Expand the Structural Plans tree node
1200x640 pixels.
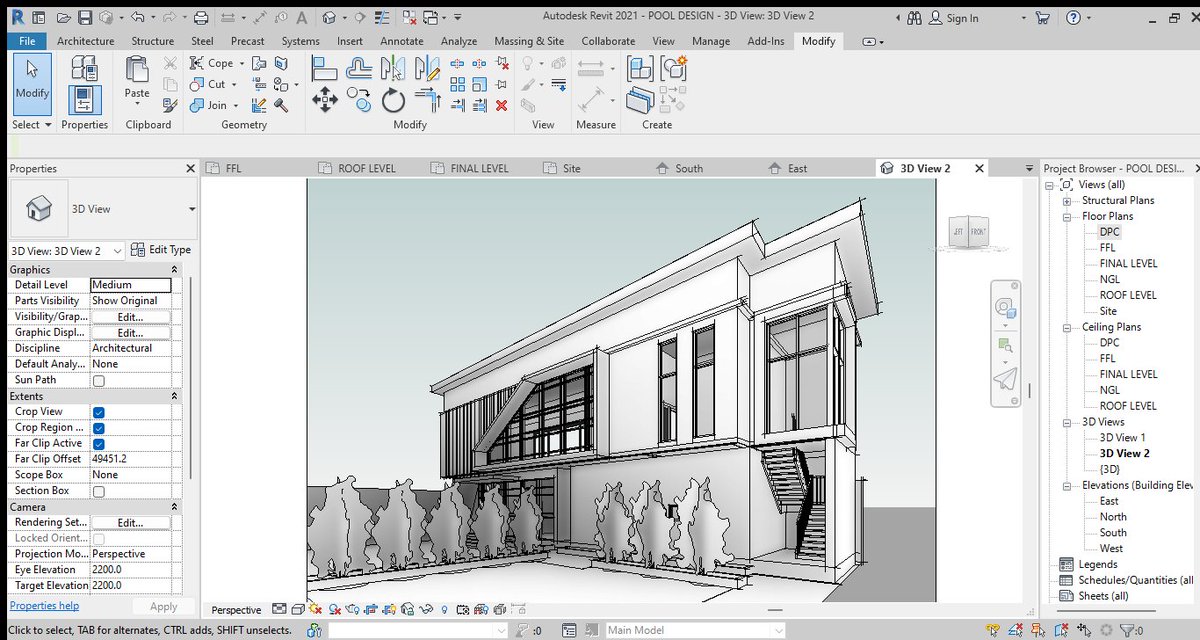pyautogui.click(x=1067, y=201)
